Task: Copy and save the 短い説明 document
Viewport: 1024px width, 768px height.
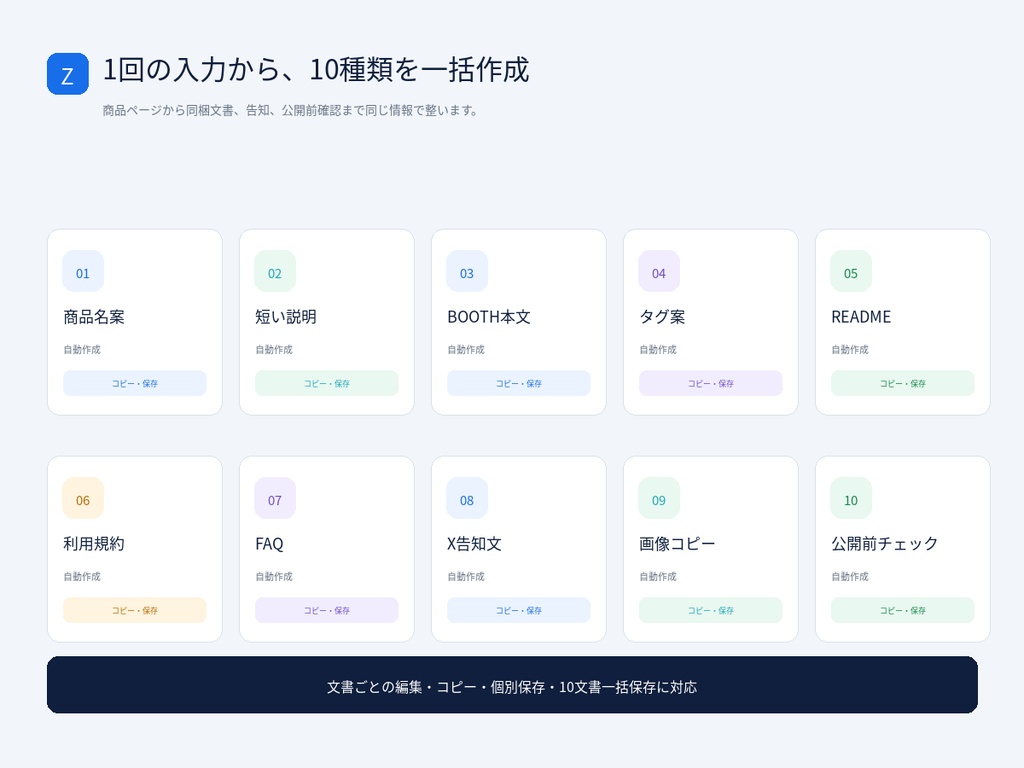Action: point(327,383)
